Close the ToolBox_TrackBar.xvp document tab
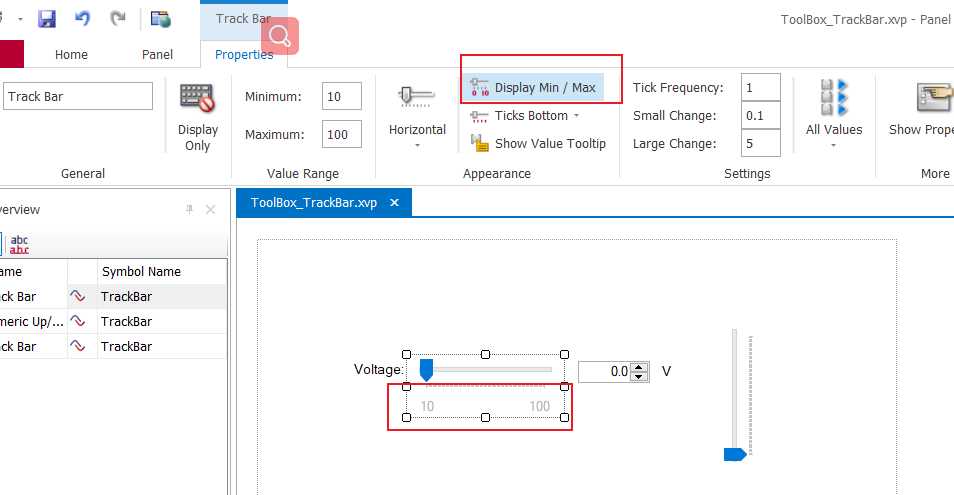The height and width of the screenshot is (495, 954). pyautogui.click(x=395, y=203)
